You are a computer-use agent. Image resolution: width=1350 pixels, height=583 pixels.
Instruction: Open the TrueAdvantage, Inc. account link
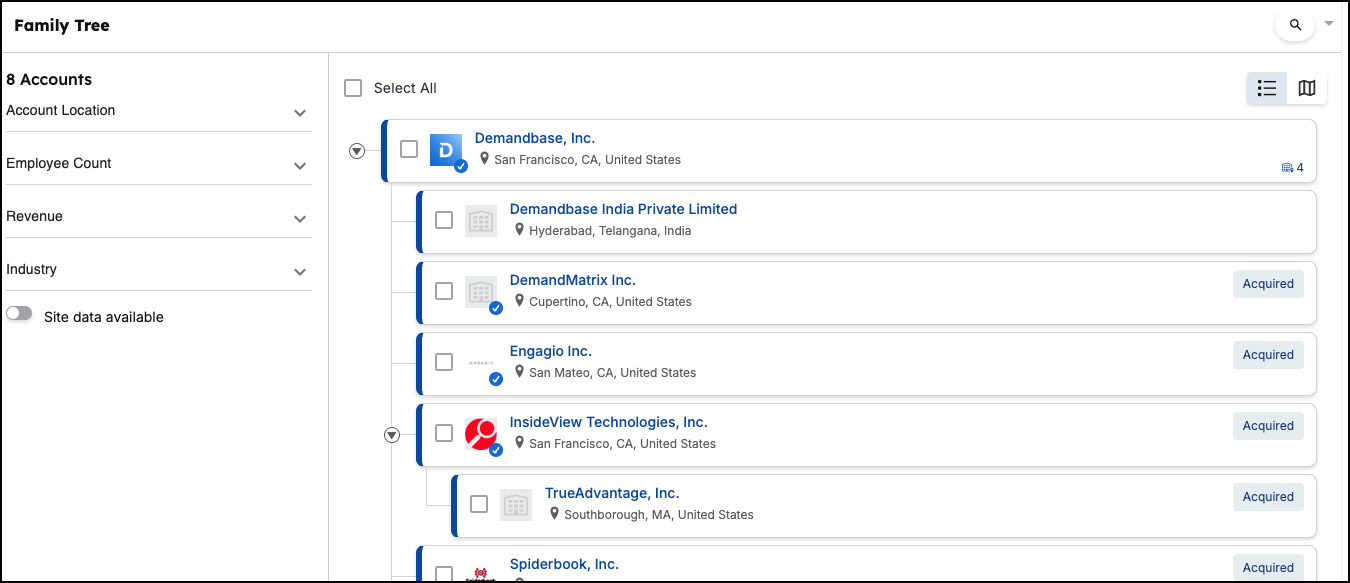tap(612, 493)
